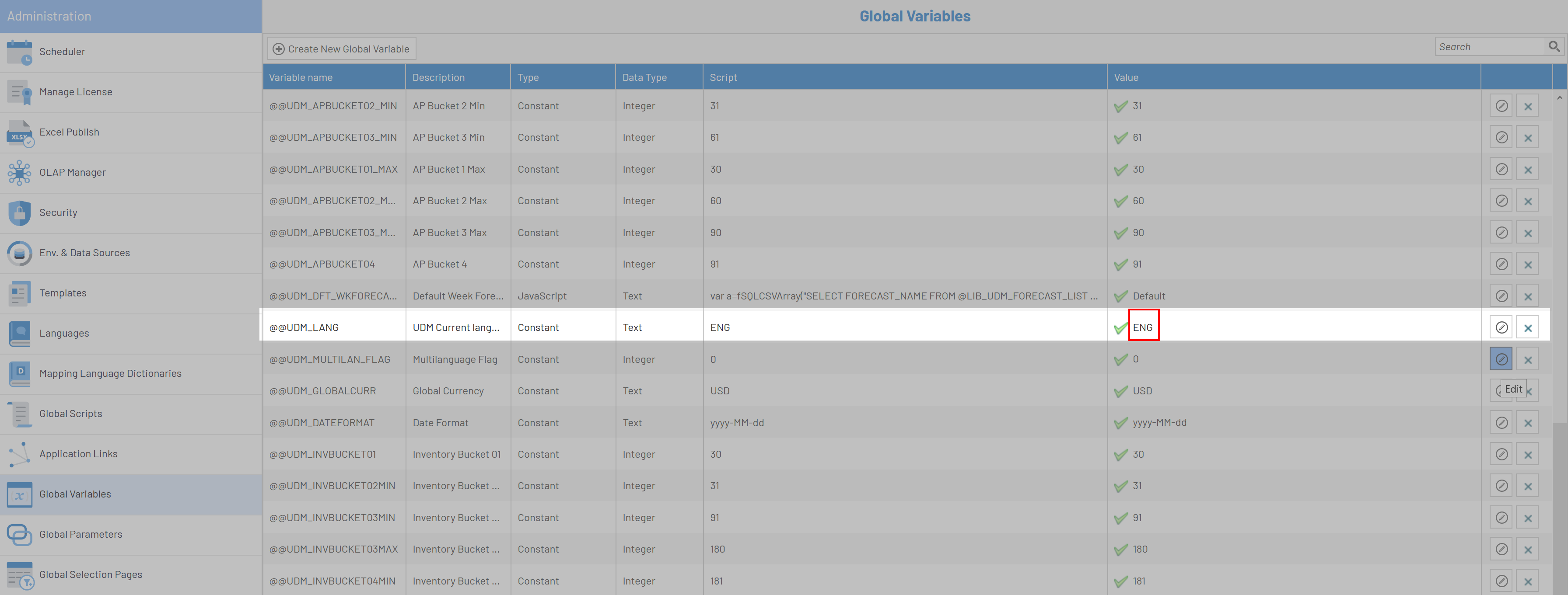The width and height of the screenshot is (1568, 595).
Task: Open the Manage License section
Action: (x=76, y=92)
